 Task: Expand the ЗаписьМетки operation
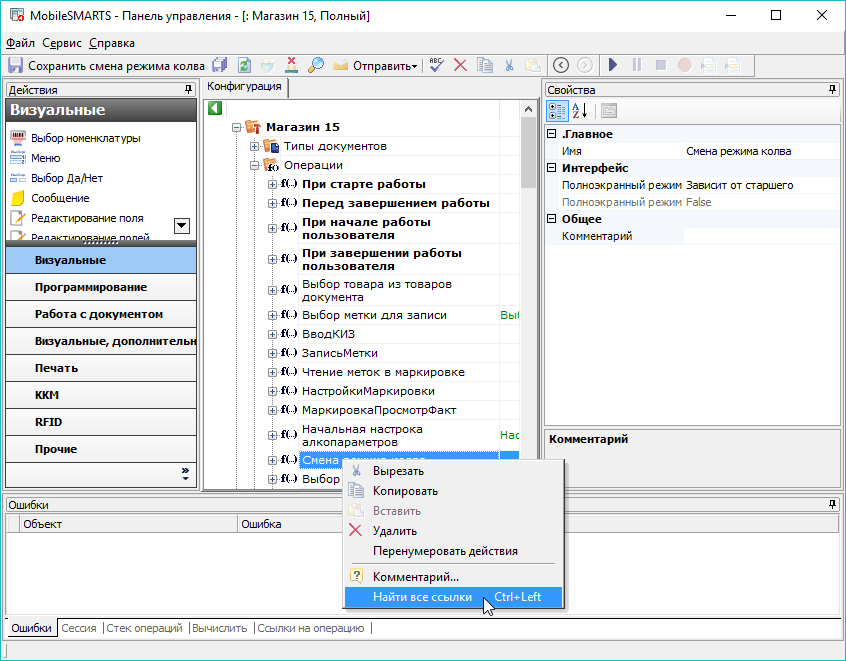click(x=272, y=353)
